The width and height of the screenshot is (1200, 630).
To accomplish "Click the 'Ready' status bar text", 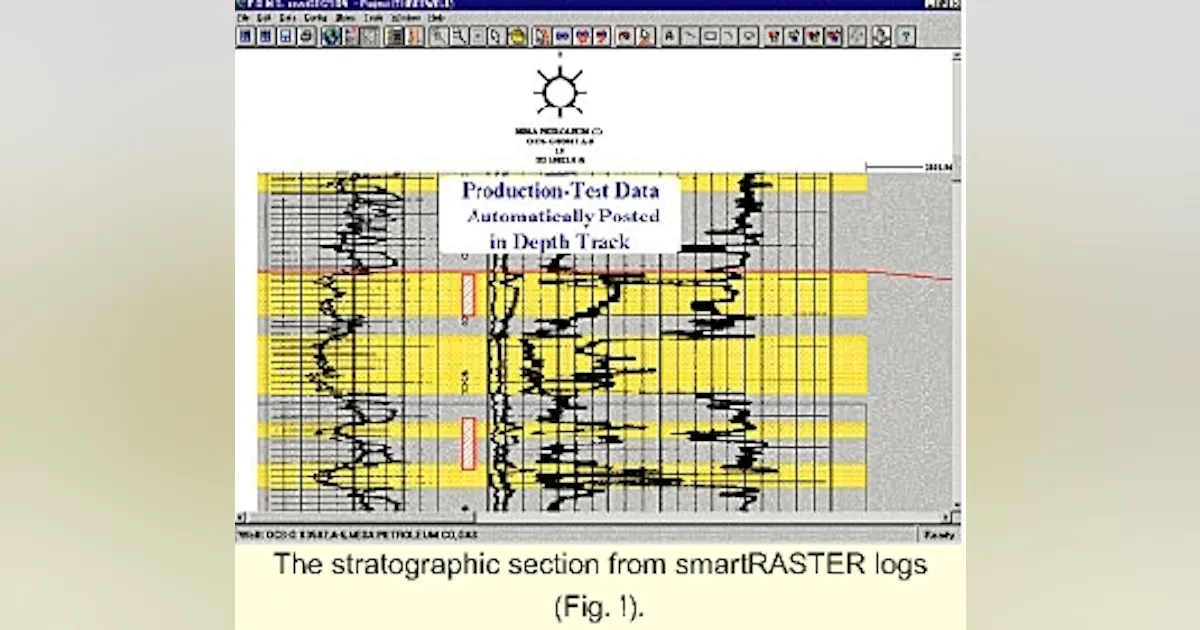I will tap(939, 535).
